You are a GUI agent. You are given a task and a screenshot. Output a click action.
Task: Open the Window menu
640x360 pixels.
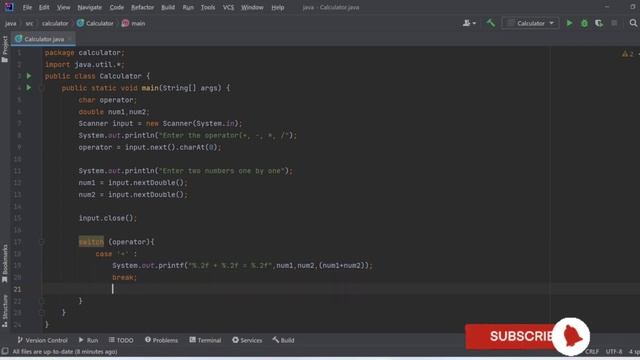tap(252, 7)
